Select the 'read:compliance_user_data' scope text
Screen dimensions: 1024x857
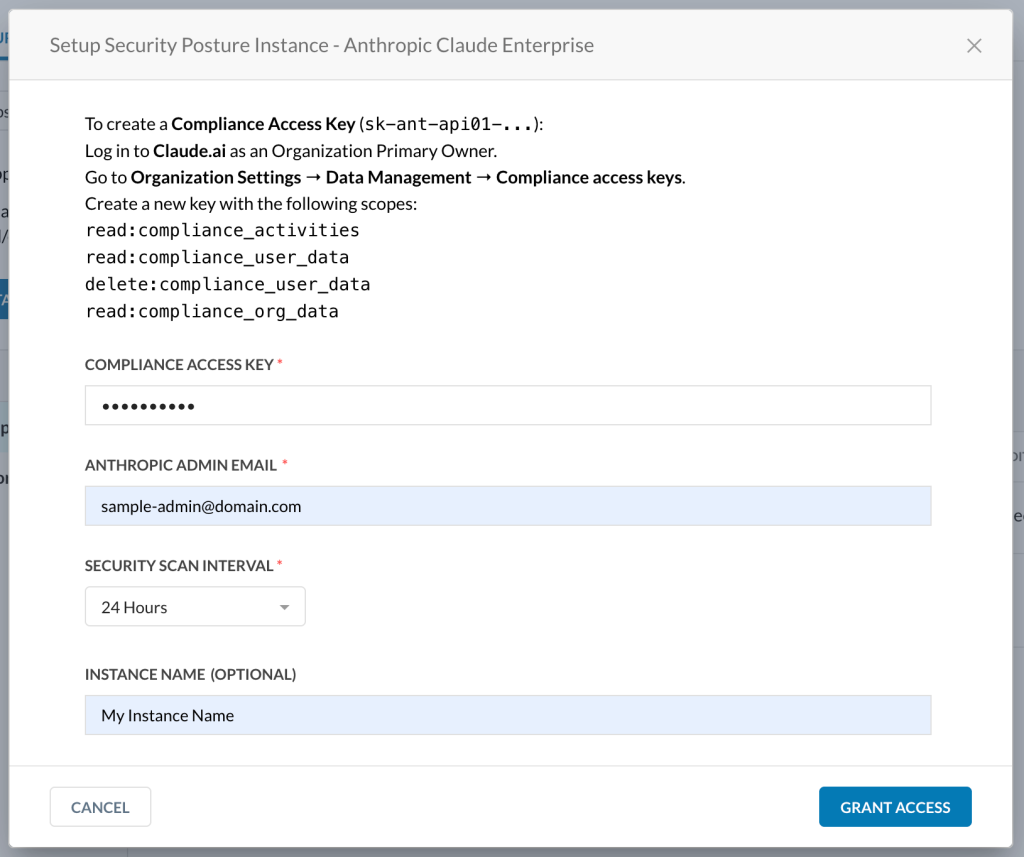(217, 257)
